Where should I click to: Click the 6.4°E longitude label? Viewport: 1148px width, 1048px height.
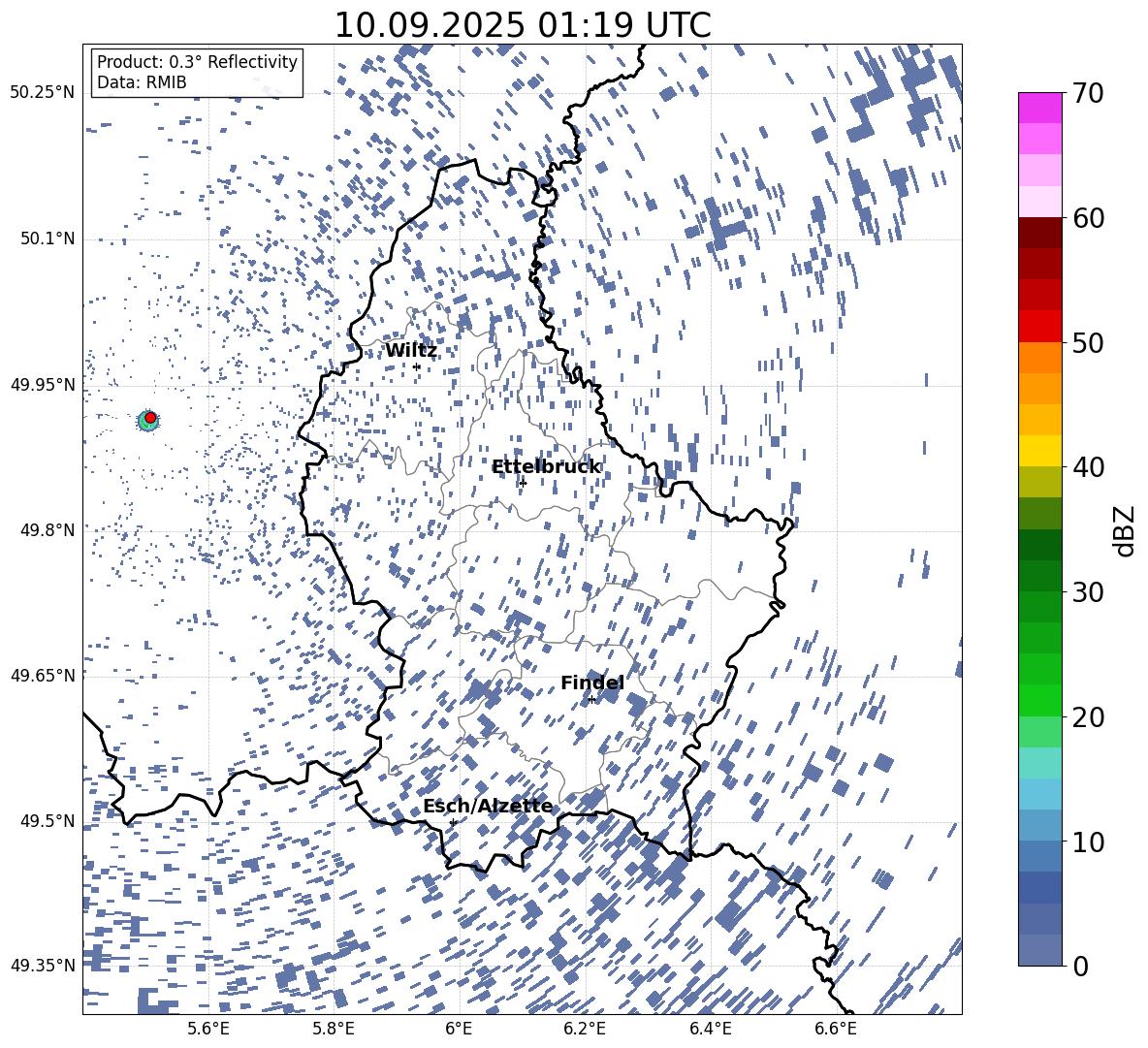pyautogui.click(x=710, y=1029)
